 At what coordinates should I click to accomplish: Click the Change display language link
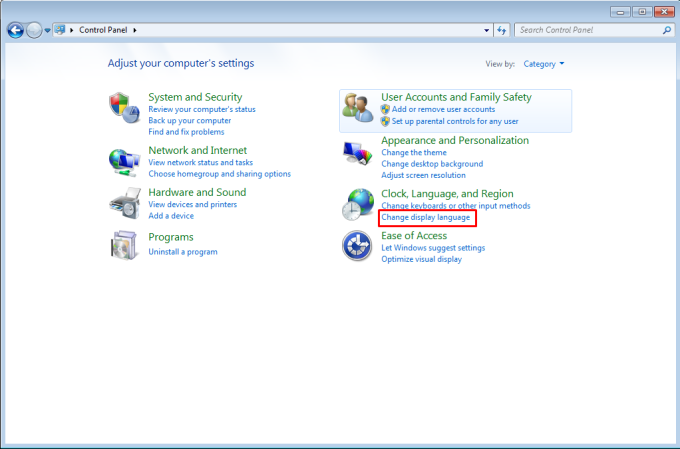point(425,217)
